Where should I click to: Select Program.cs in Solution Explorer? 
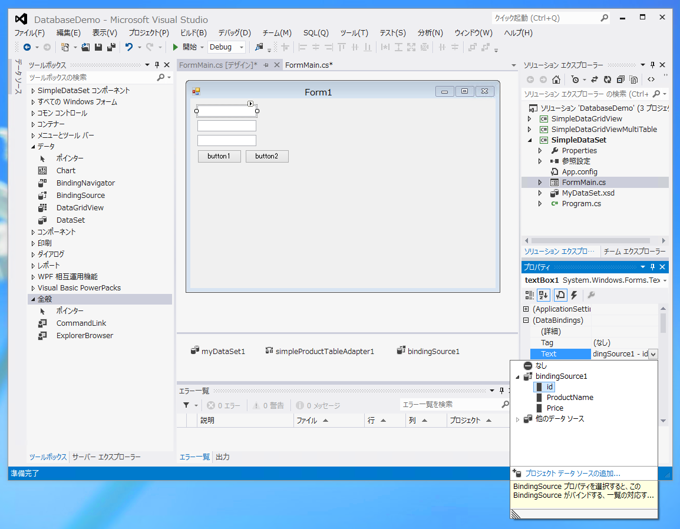click(581, 204)
